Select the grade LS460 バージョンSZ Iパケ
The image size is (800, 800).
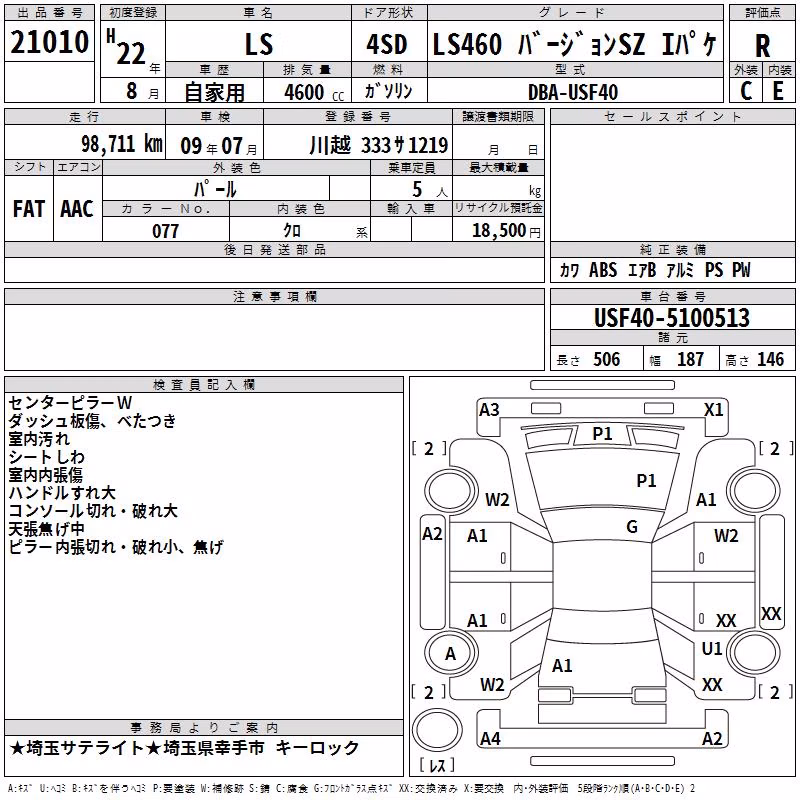tap(574, 44)
